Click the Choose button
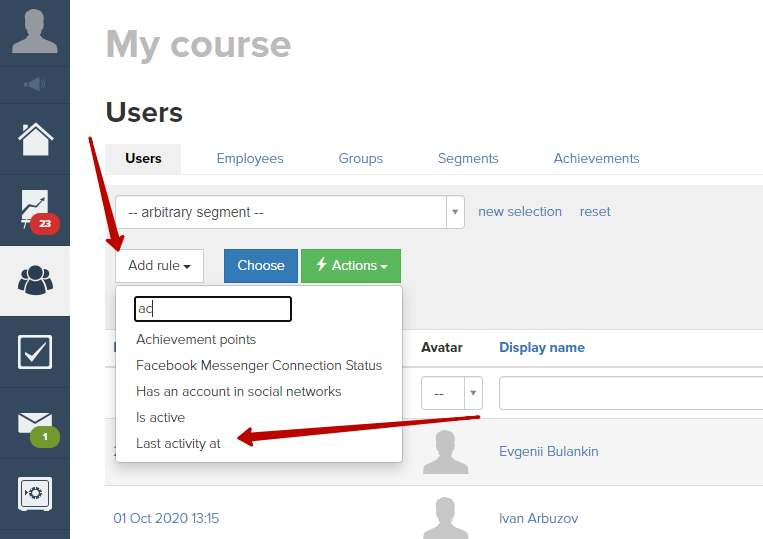763x539 pixels. 261,266
